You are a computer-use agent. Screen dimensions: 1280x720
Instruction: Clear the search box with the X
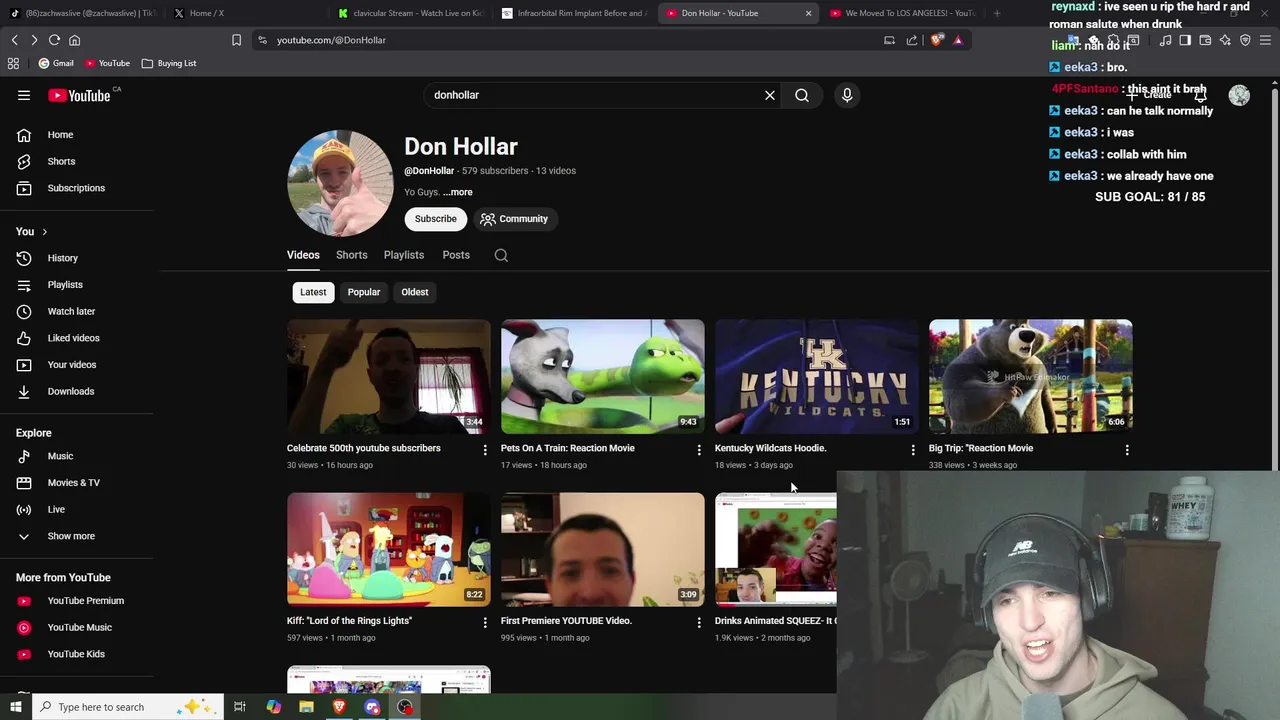[770, 95]
